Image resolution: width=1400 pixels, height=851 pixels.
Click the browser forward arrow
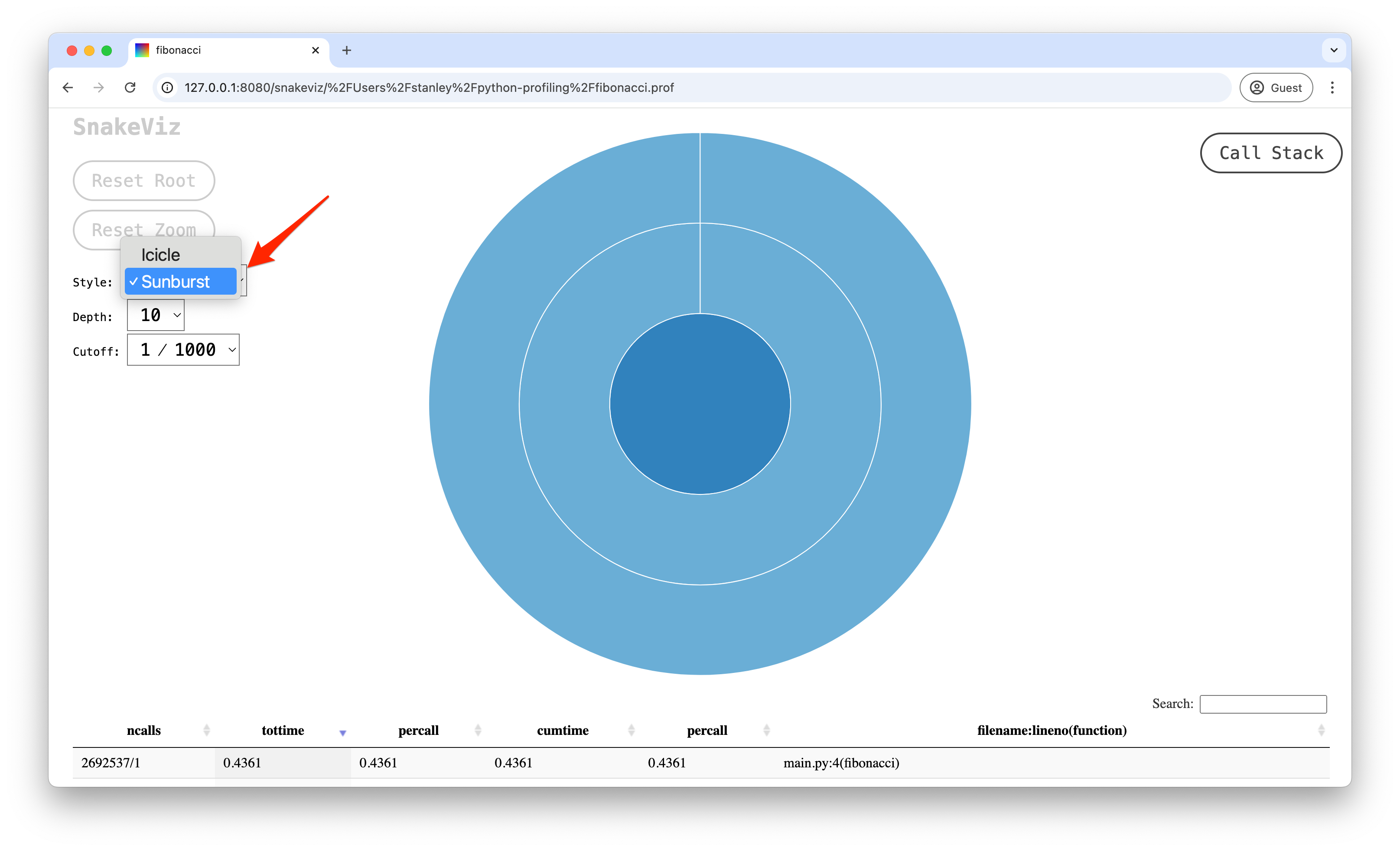click(x=98, y=88)
